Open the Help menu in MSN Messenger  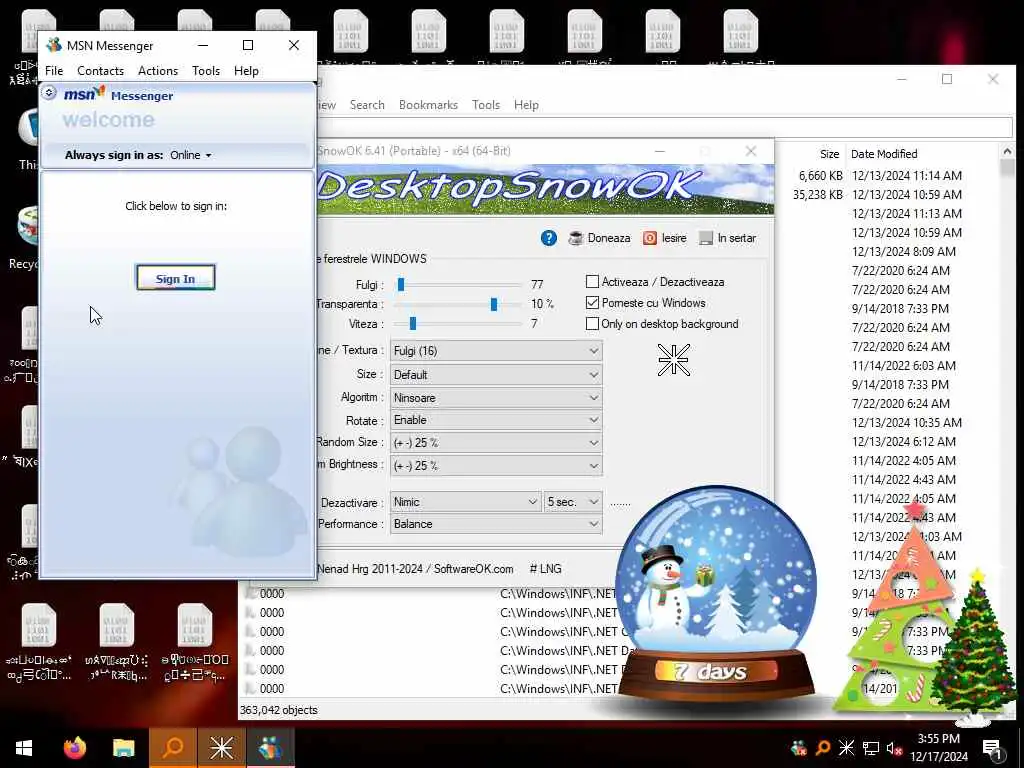click(246, 71)
